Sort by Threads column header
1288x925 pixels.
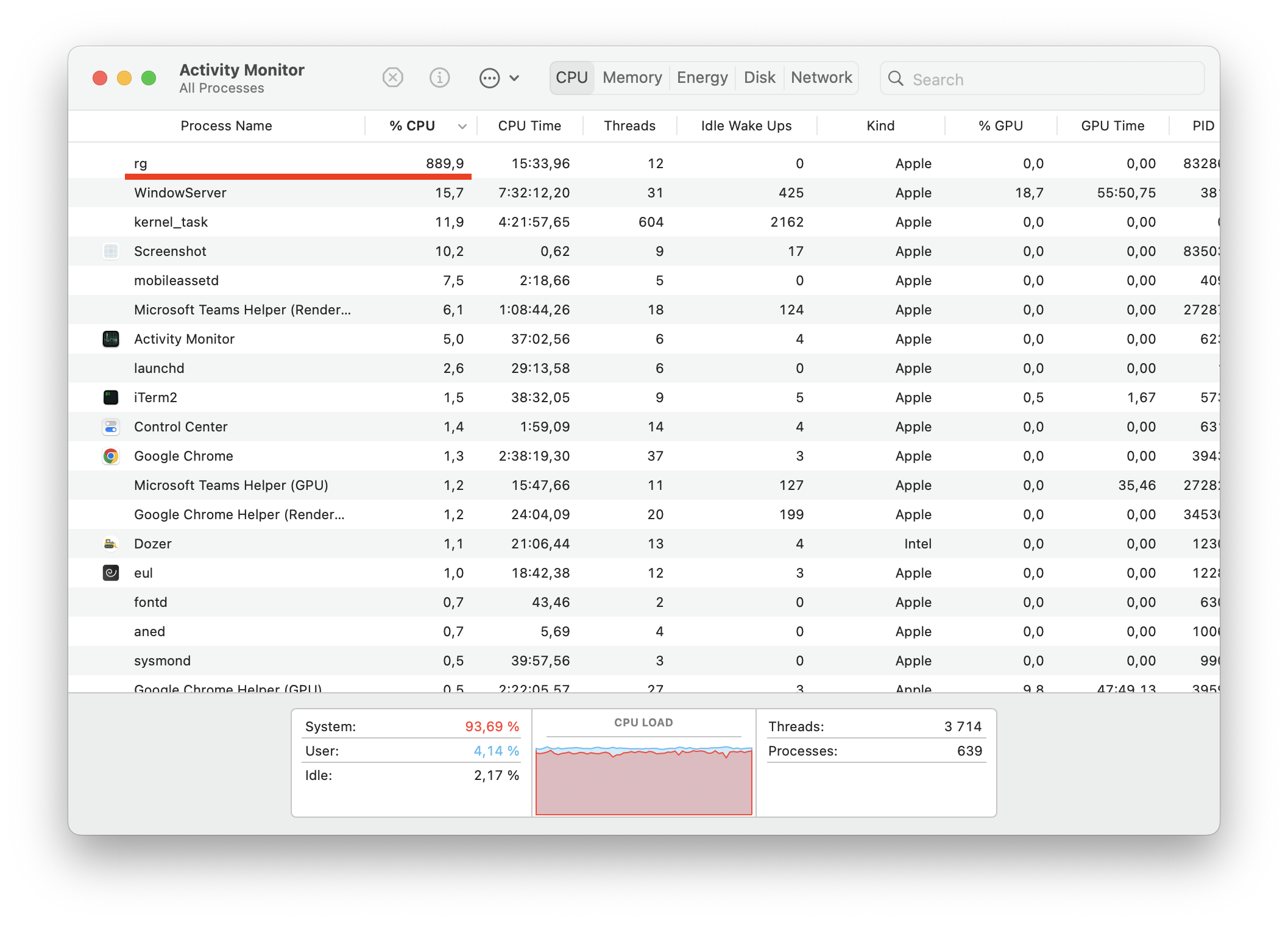[x=629, y=126]
